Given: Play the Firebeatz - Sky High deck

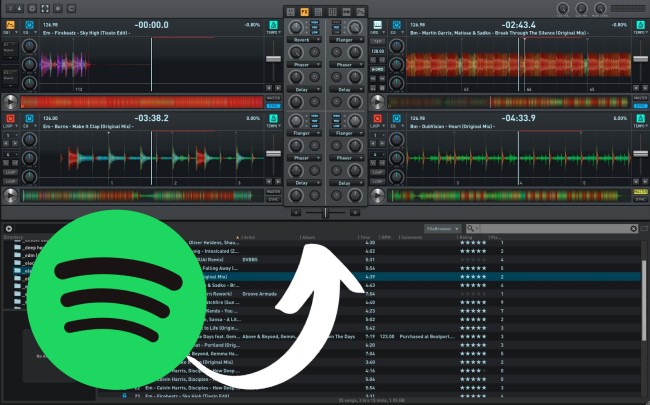Looking at the screenshot, I should pyautogui.click(x=10, y=102).
